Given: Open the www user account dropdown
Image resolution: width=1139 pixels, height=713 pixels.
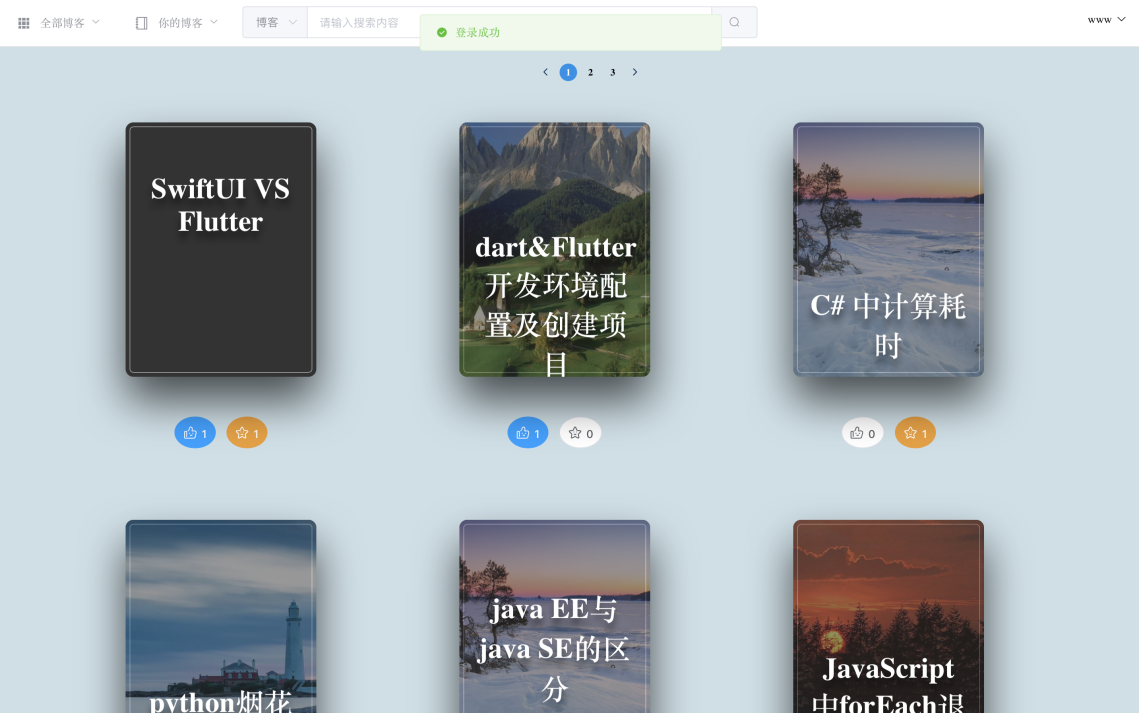Looking at the screenshot, I should pyautogui.click(x=1106, y=20).
